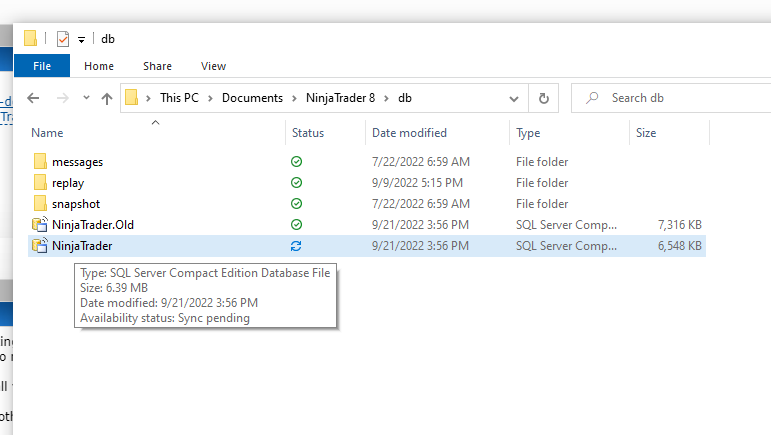Open the address bar history dropdown
This screenshot has height=435, width=771.
tap(514, 99)
